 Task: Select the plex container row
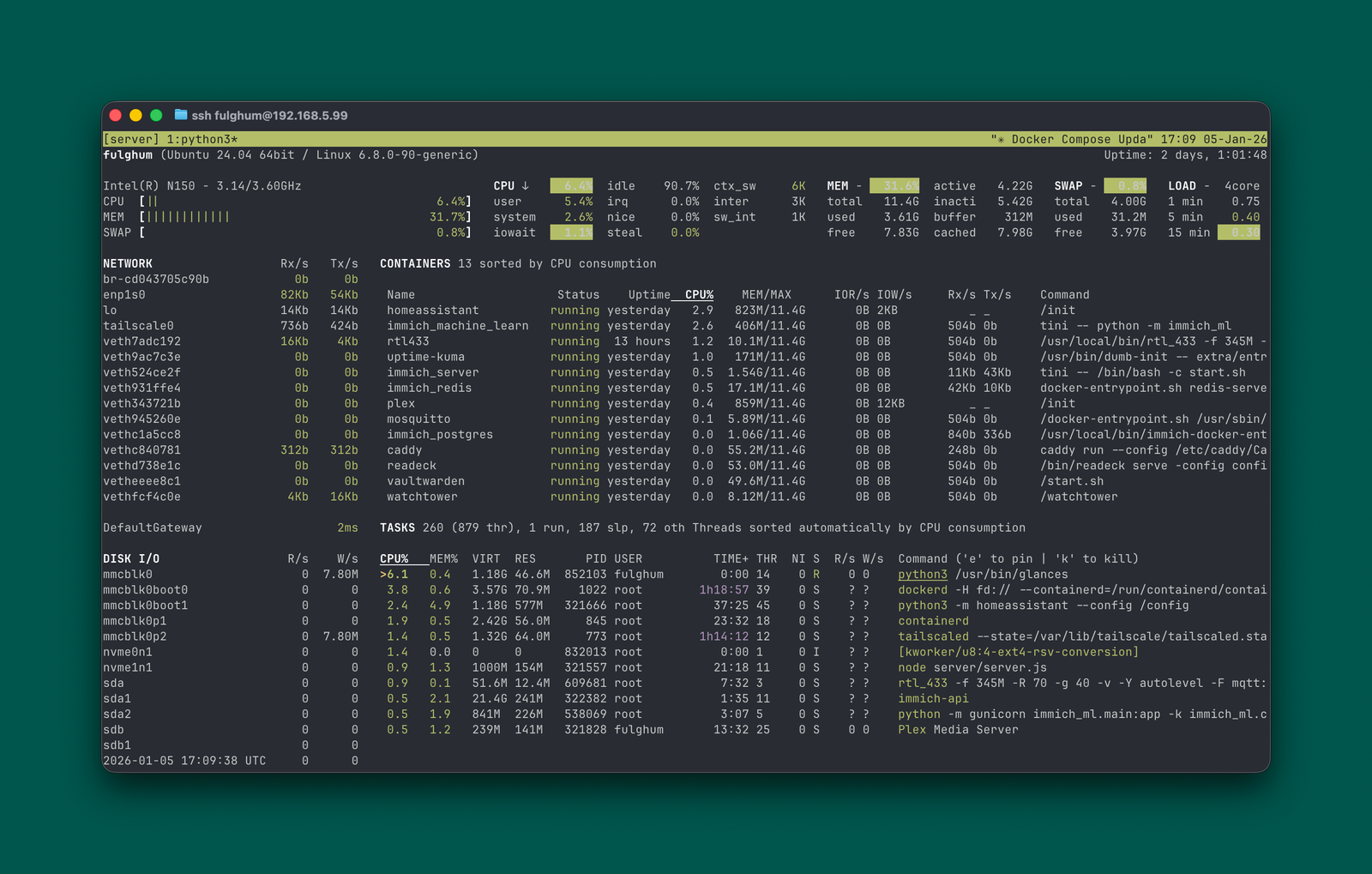[400, 402]
